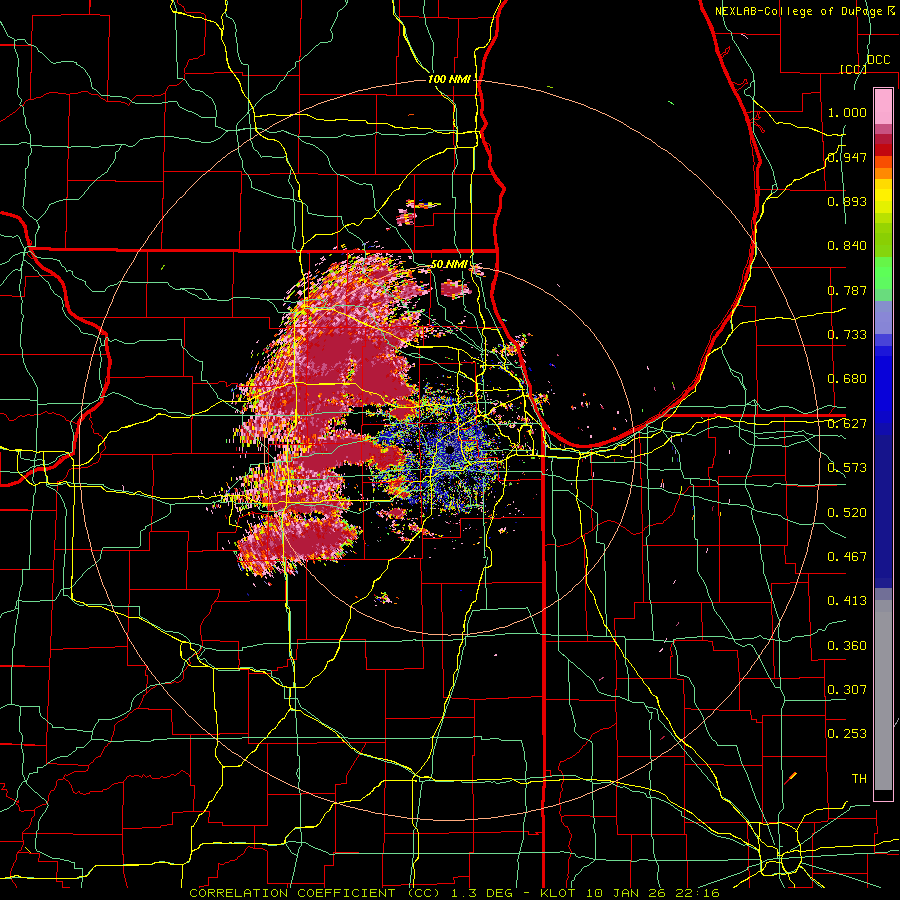Select the 0.467 scale value
The image size is (900, 900).
coord(847,557)
